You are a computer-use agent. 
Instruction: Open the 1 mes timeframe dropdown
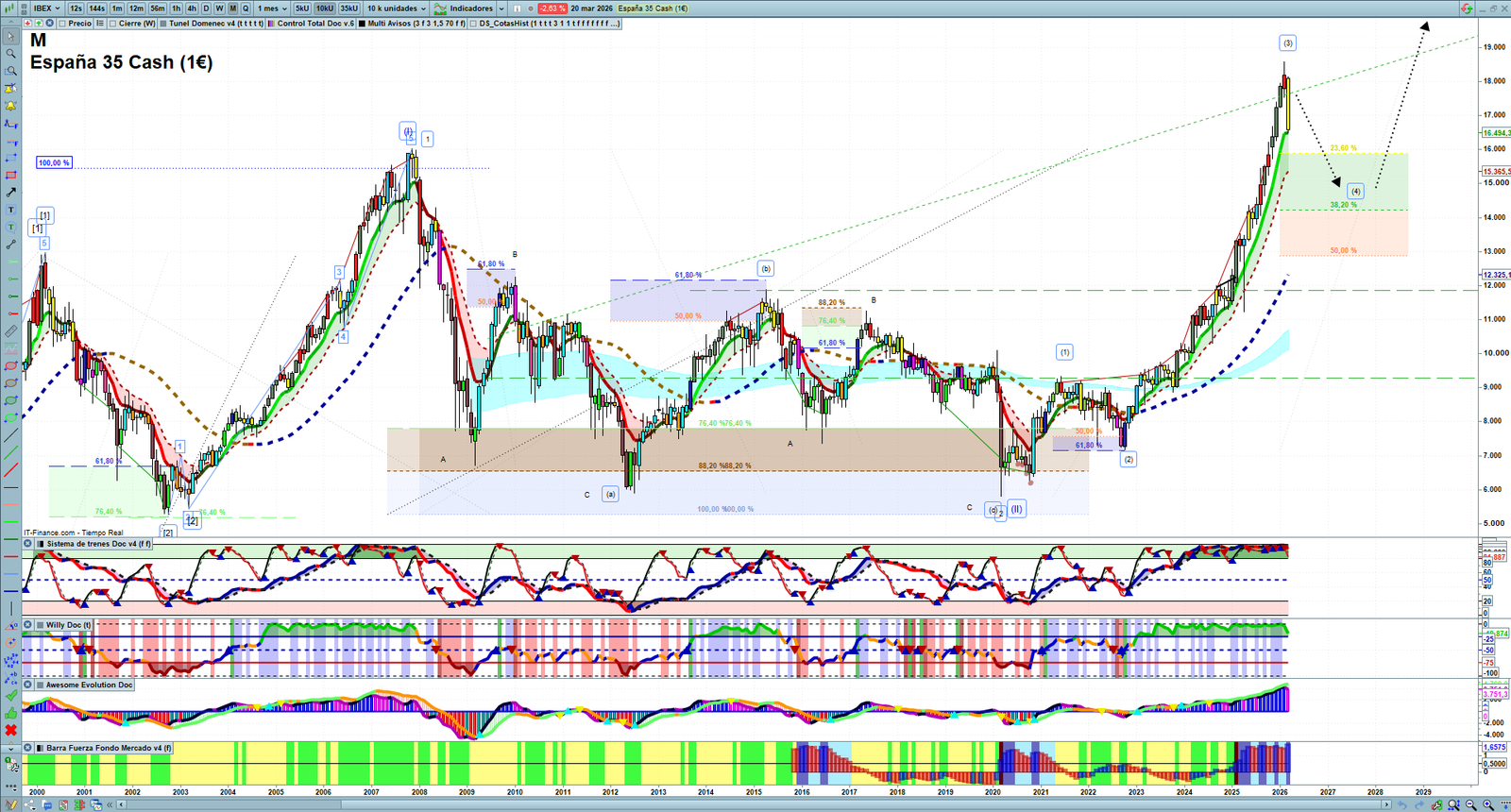273,8
